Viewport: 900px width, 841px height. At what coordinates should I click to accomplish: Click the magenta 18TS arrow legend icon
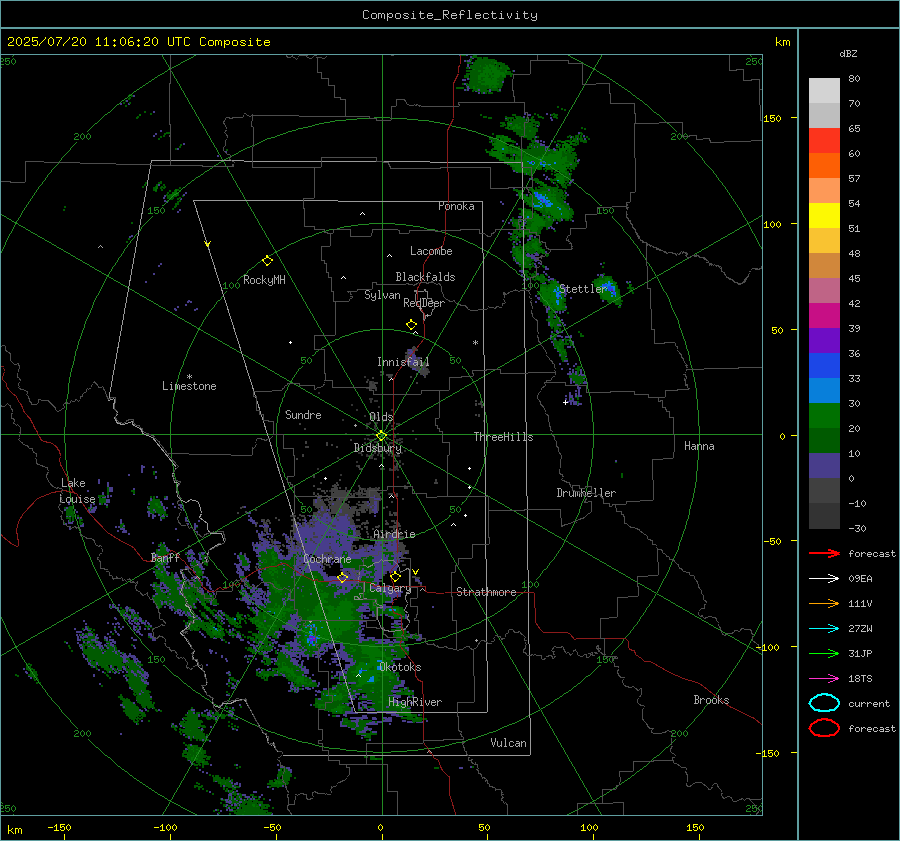click(x=824, y=679)
